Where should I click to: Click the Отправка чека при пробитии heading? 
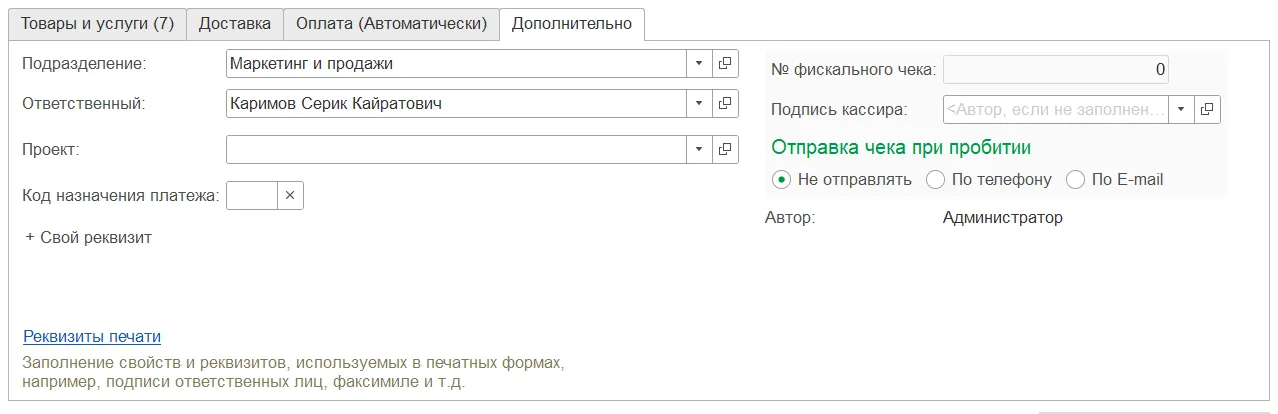tap(901, 147)
